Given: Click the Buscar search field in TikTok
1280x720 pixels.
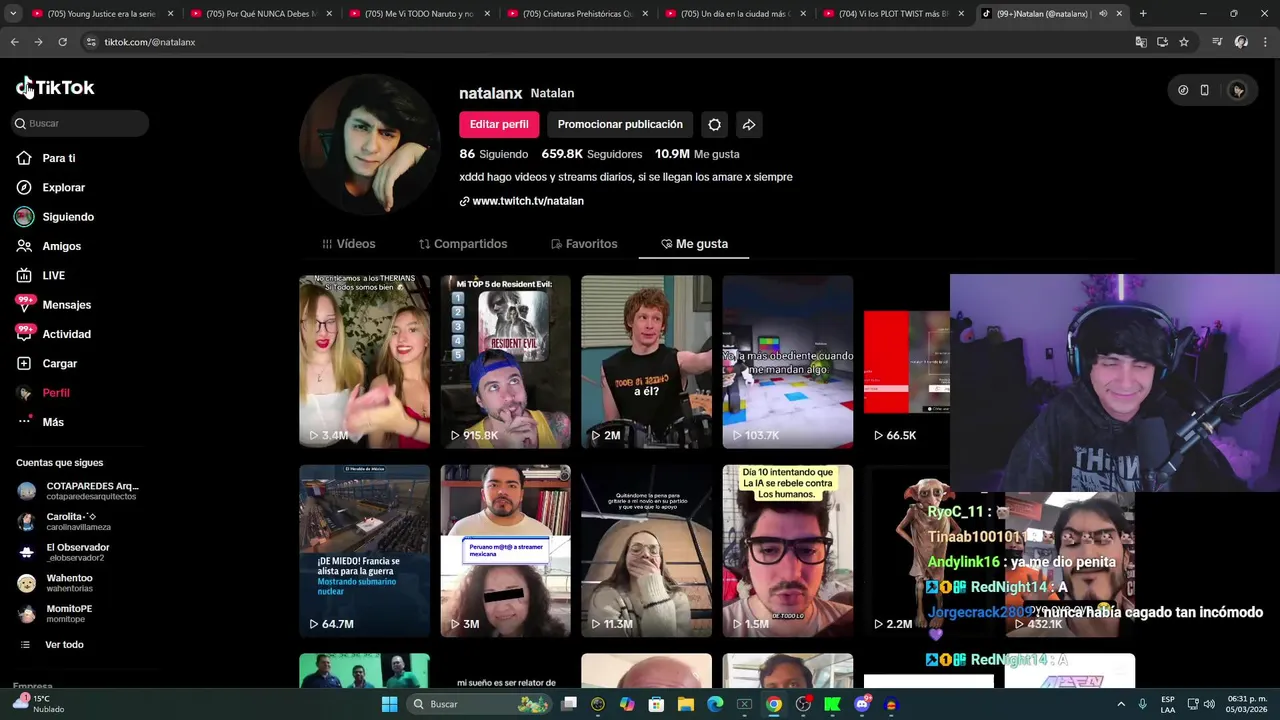Looking at the screenshot, I should pos(80,123).
